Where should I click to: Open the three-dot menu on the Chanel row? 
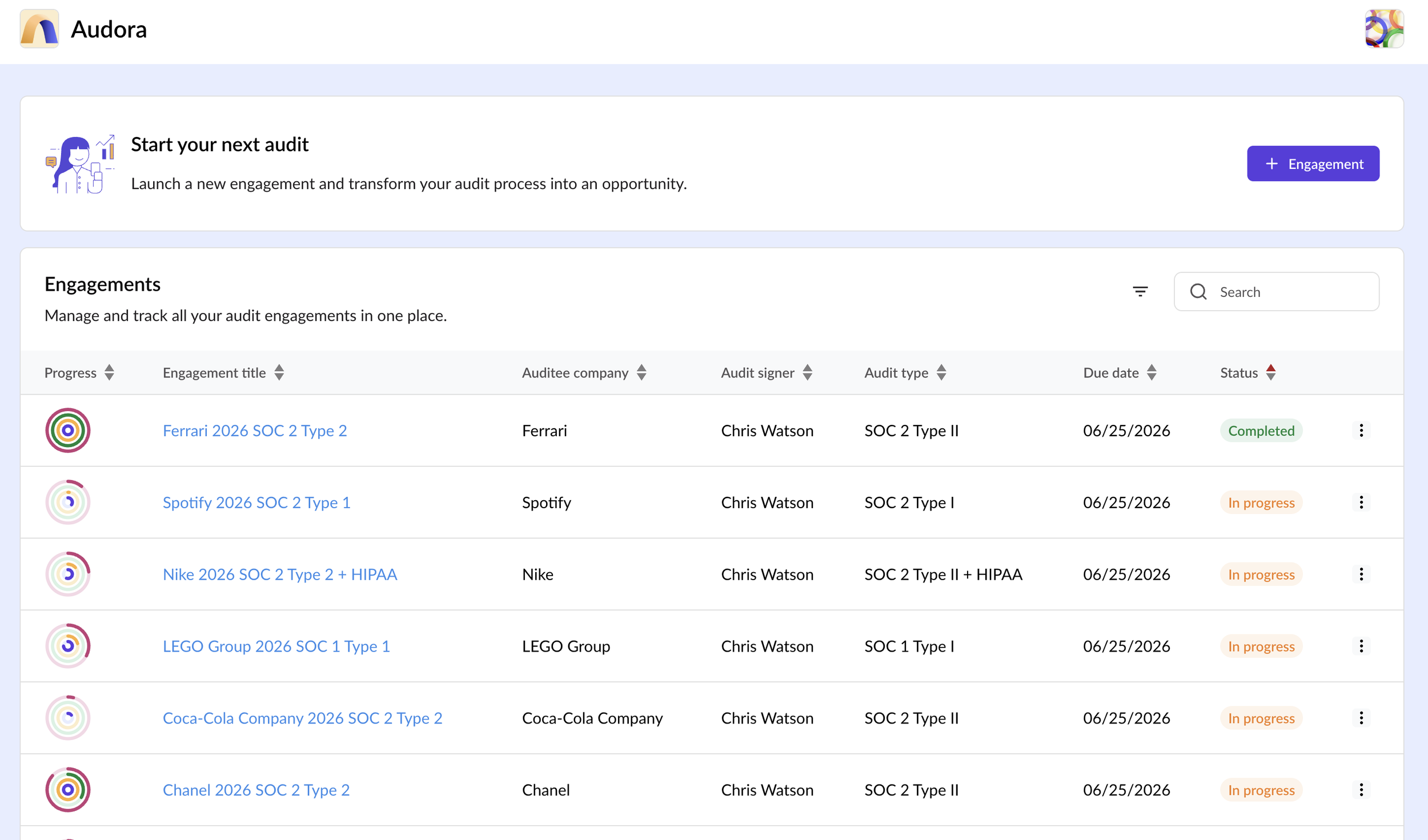coord(1362,790)
